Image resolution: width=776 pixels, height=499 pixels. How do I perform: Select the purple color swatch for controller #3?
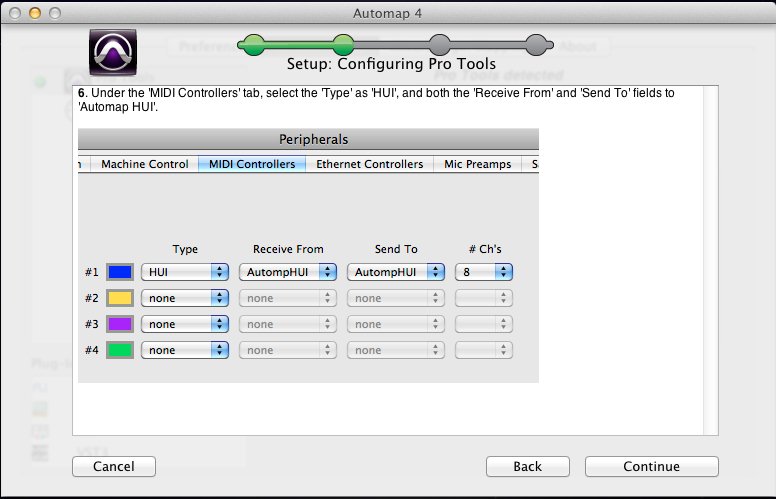120,324
